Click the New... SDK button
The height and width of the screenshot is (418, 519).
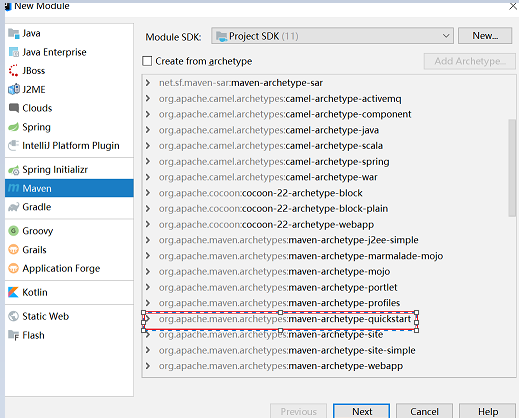point(485,36)
